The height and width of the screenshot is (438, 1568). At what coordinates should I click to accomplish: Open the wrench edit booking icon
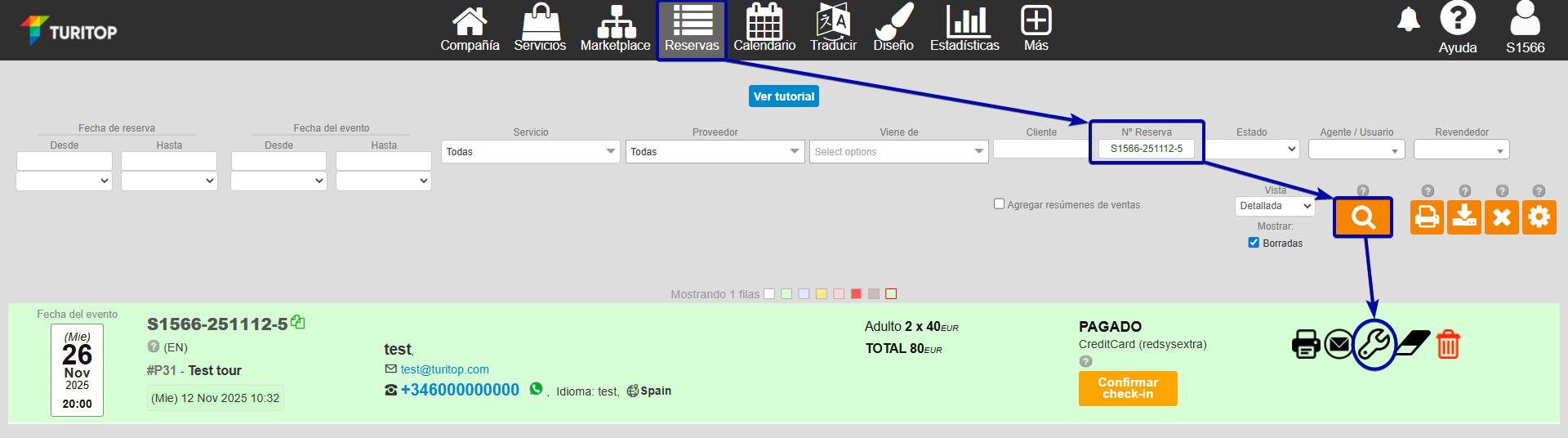(x=1374, y=344)
